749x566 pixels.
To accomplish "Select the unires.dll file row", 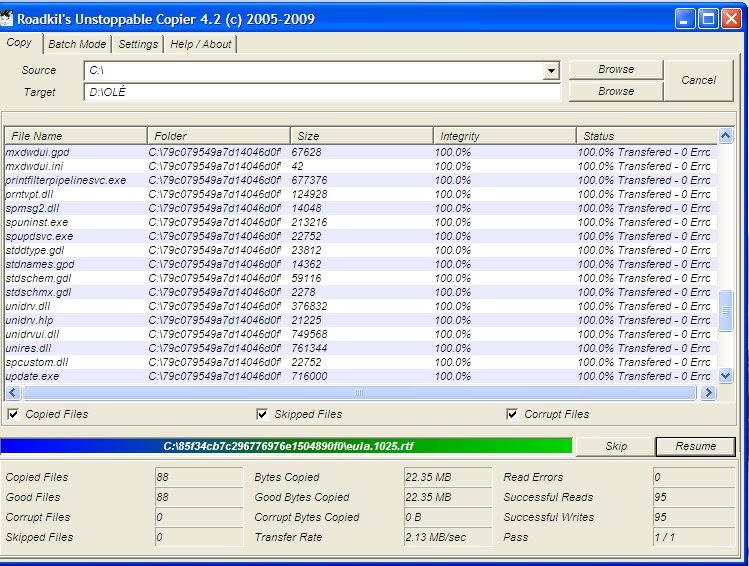I will [x=361, y=348].
